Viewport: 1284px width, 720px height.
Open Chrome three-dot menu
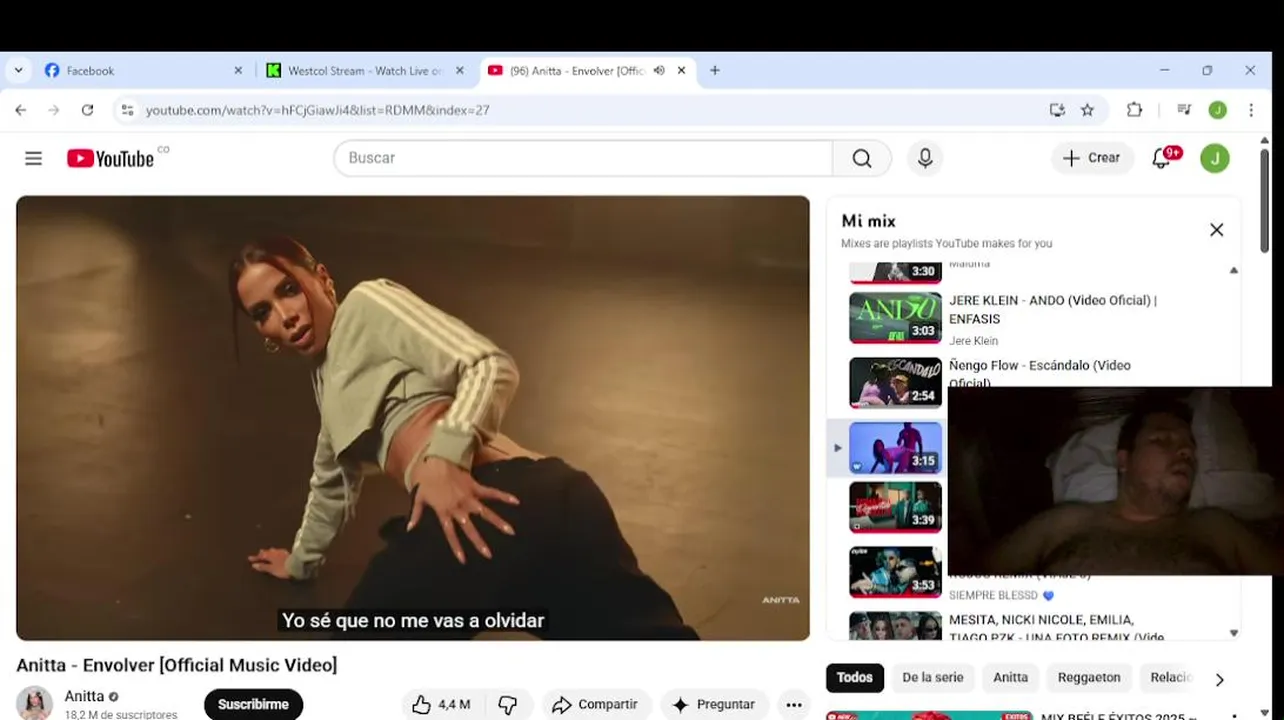tap(1251, 110)
